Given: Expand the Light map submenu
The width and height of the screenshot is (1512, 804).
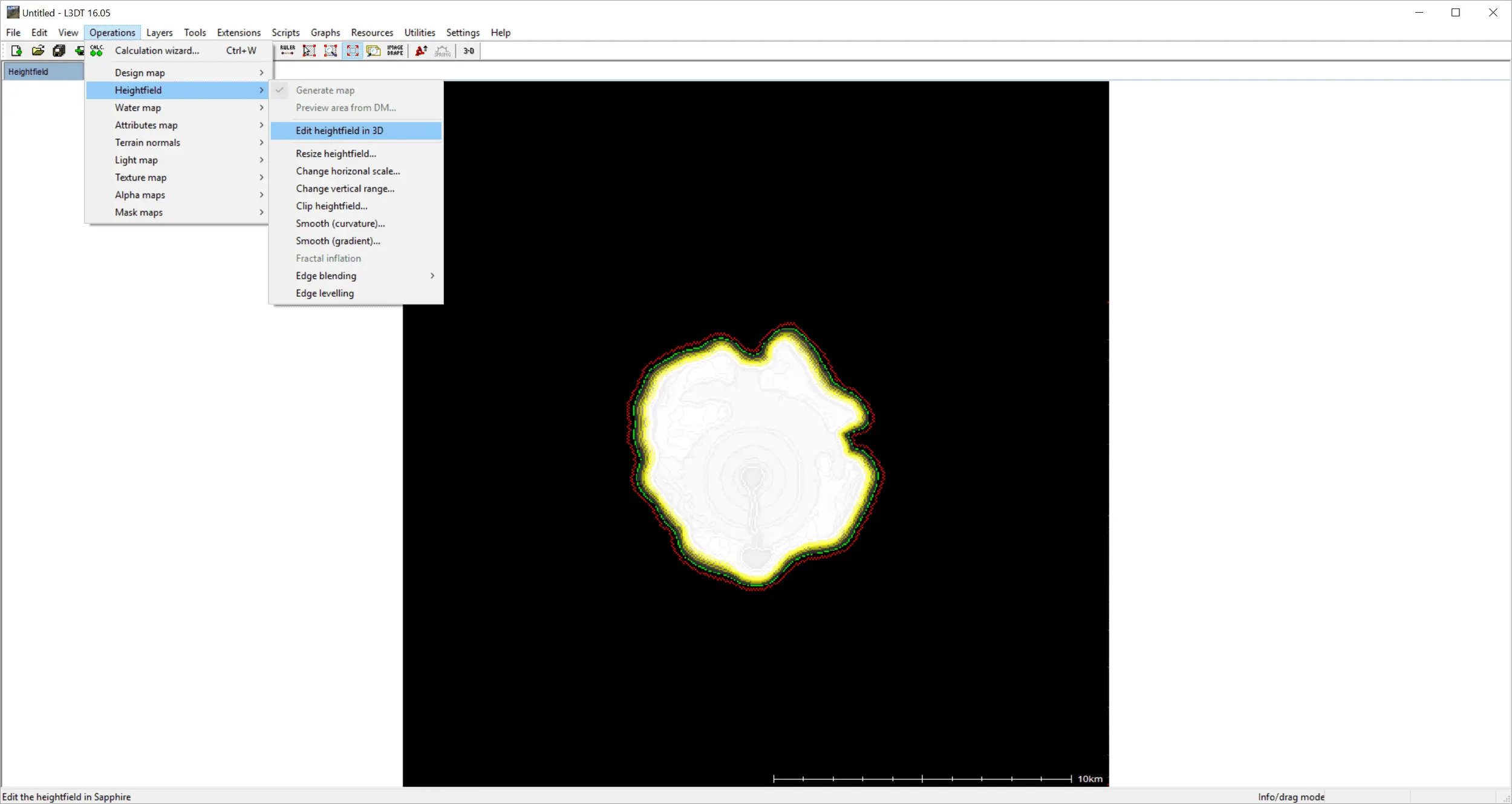Looking at the screenshot, I should coord(177,160).
